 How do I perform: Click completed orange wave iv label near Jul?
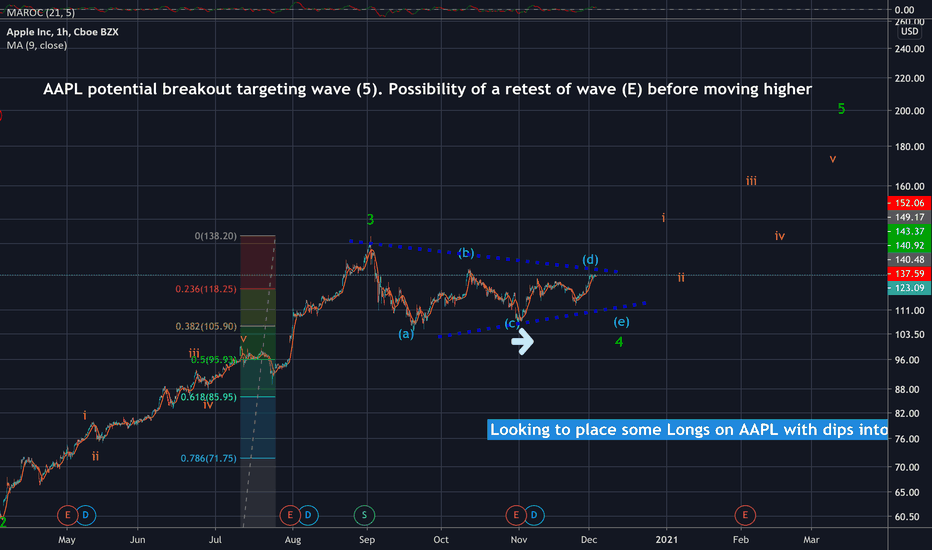208,405
